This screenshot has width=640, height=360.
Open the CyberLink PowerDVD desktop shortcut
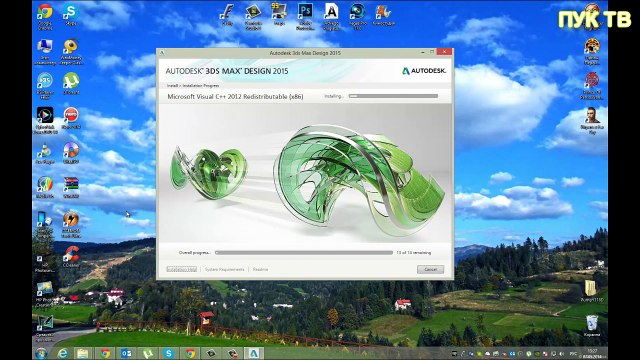(x=44, y=120)
